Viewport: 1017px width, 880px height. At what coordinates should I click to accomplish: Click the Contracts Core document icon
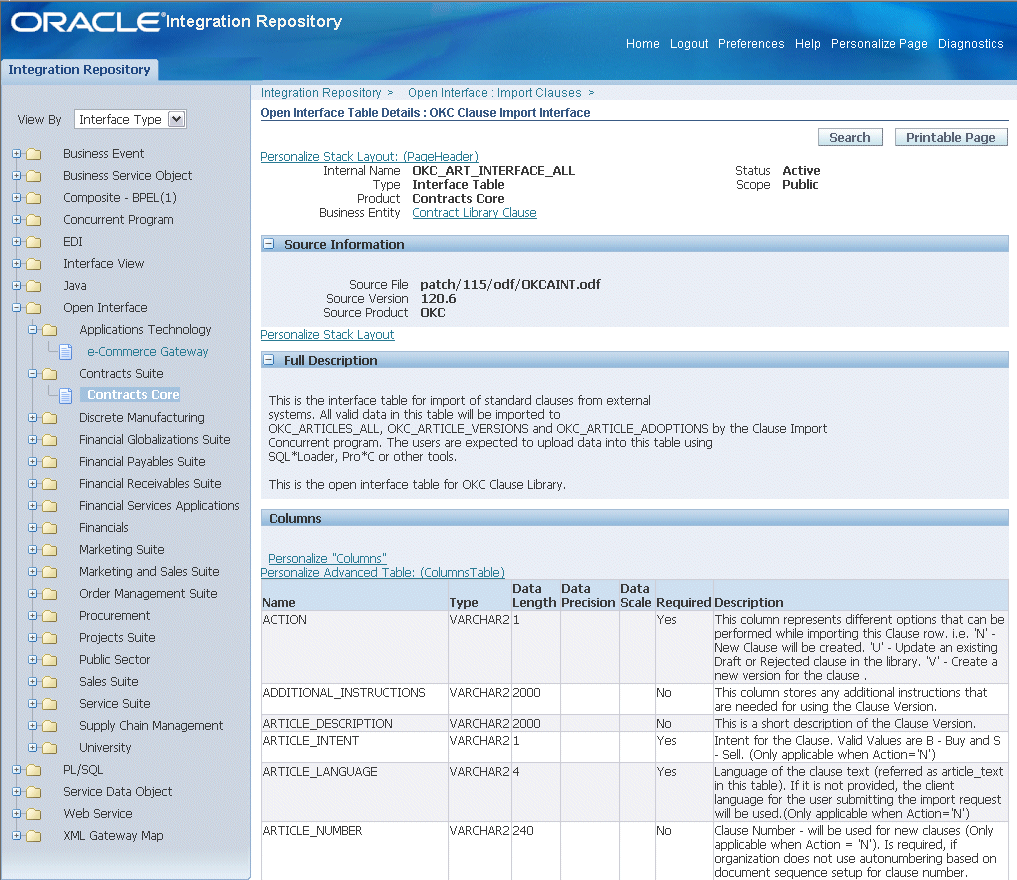[66, 395]
